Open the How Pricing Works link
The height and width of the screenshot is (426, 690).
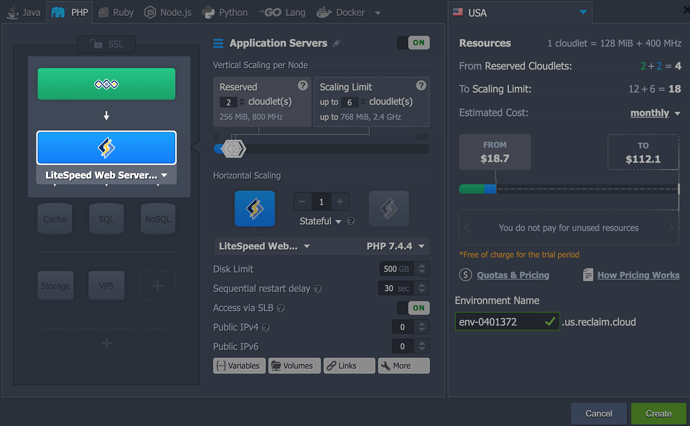[638, 275]
